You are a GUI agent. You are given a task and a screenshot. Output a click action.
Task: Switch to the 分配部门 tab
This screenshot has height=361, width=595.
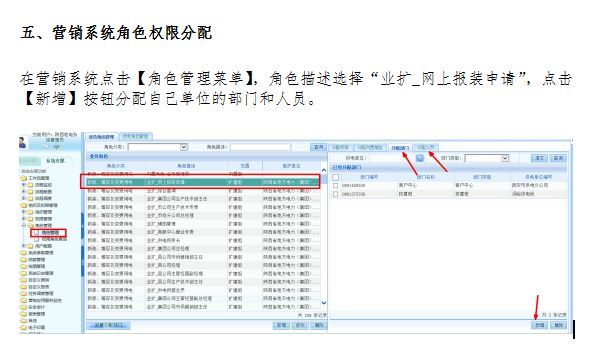point(400,147)
